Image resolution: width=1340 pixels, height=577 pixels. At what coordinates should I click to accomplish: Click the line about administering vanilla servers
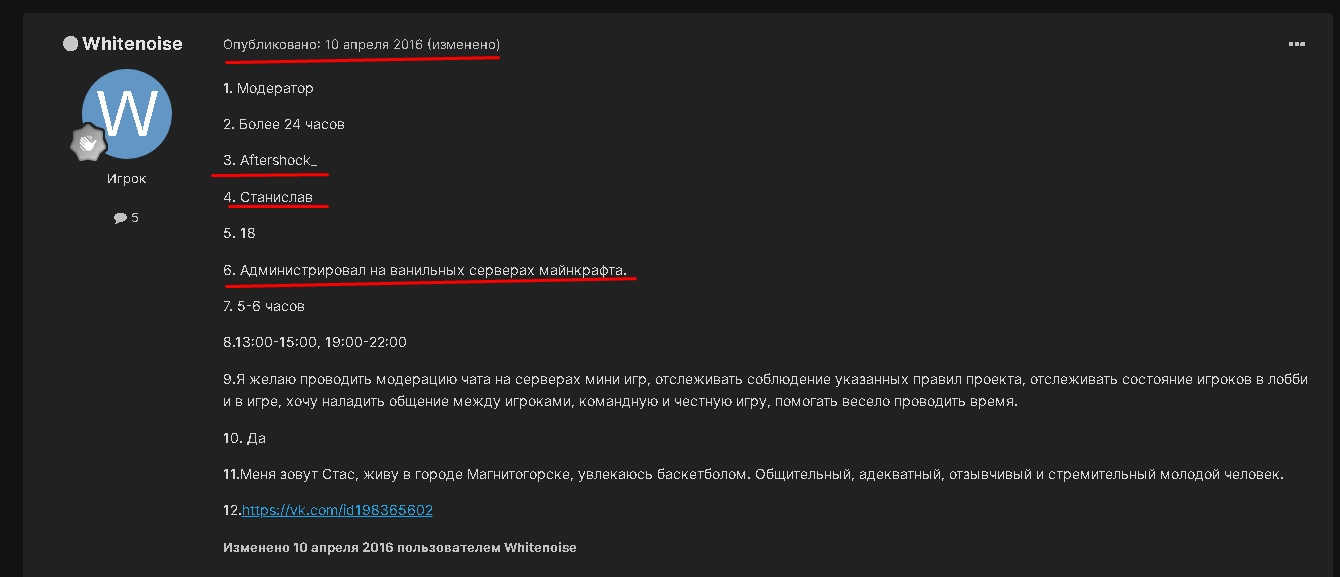click(x=432, y=270)
